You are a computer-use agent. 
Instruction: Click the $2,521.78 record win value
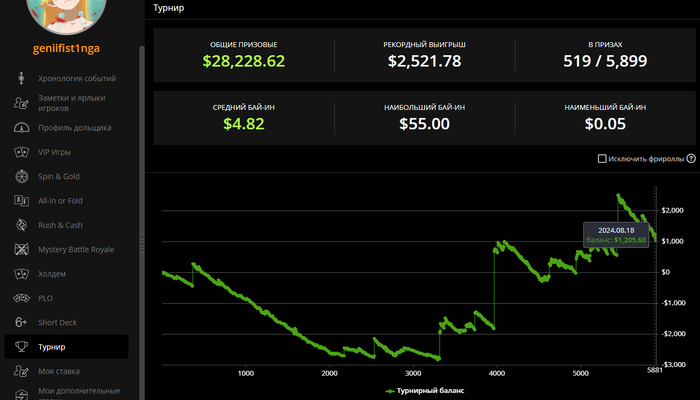coord(424,61)
